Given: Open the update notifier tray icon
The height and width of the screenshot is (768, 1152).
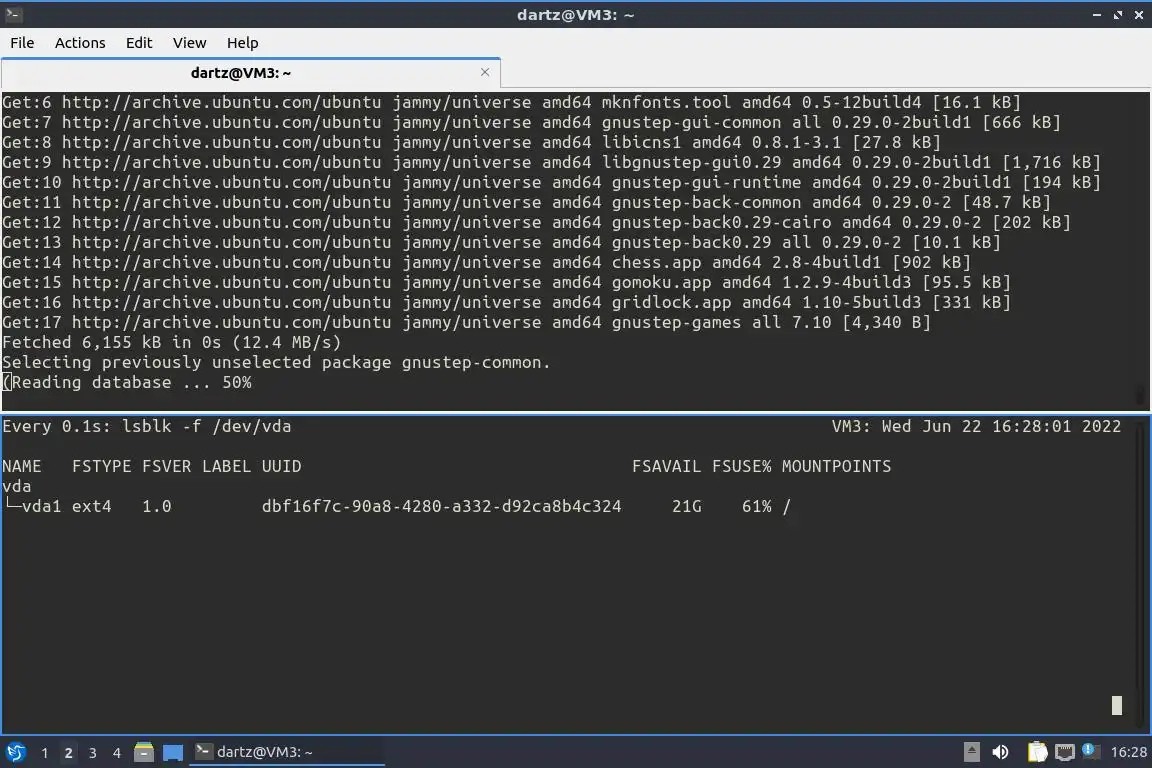Looking at the screenshot, I should (x=1090, y=751).
